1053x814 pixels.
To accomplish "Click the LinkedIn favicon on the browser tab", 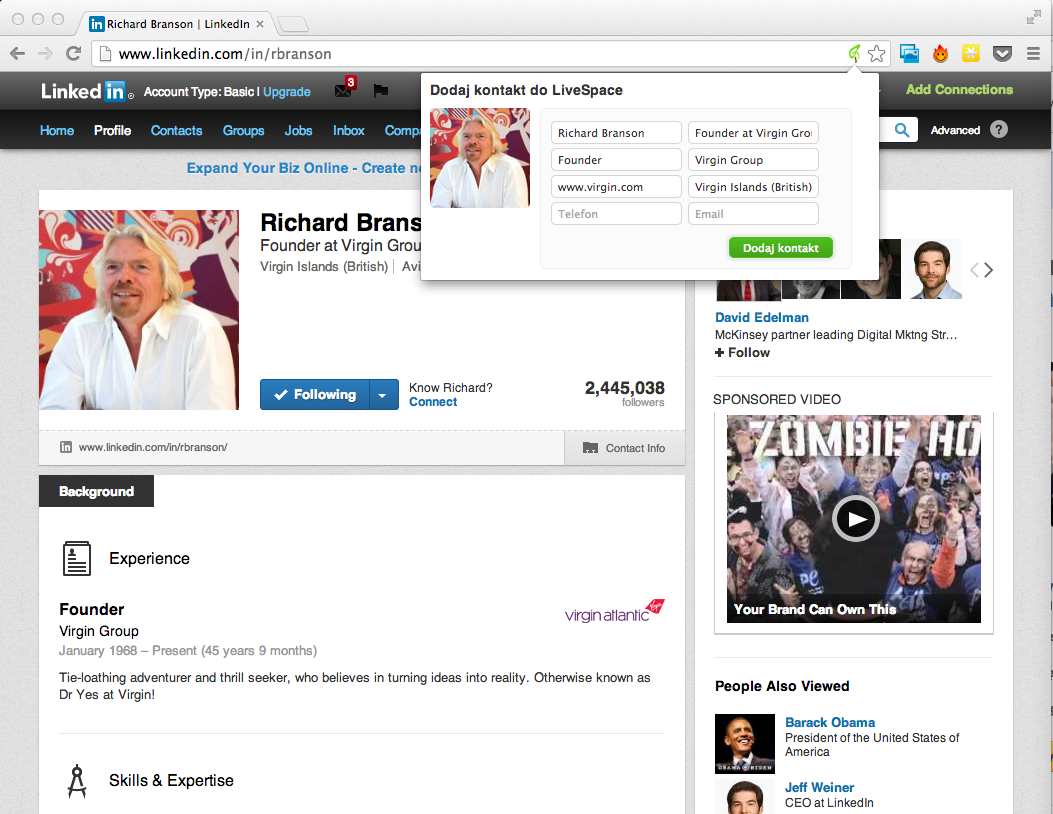I will click(97, 24).
